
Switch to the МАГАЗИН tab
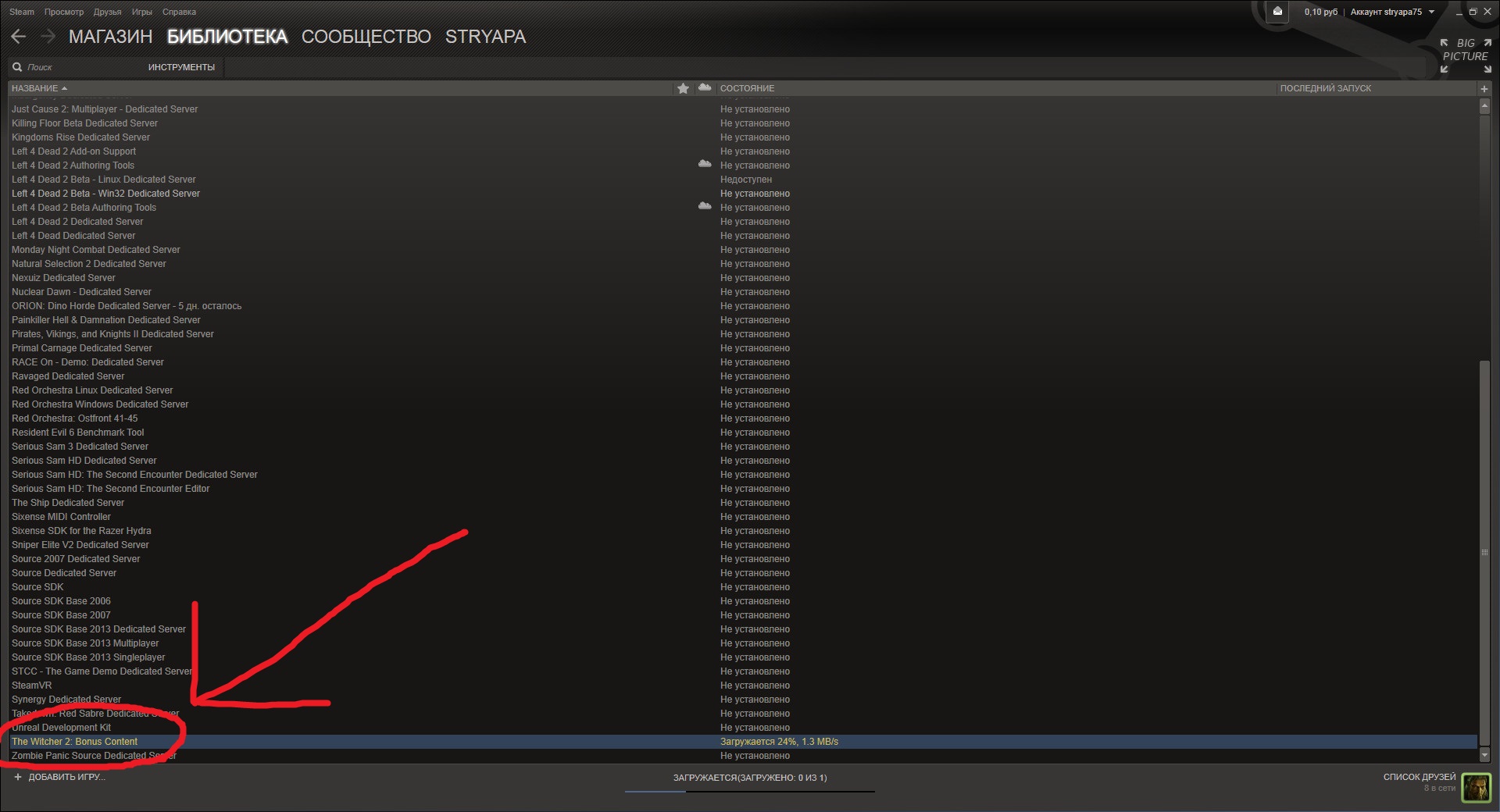click(111, 37)
